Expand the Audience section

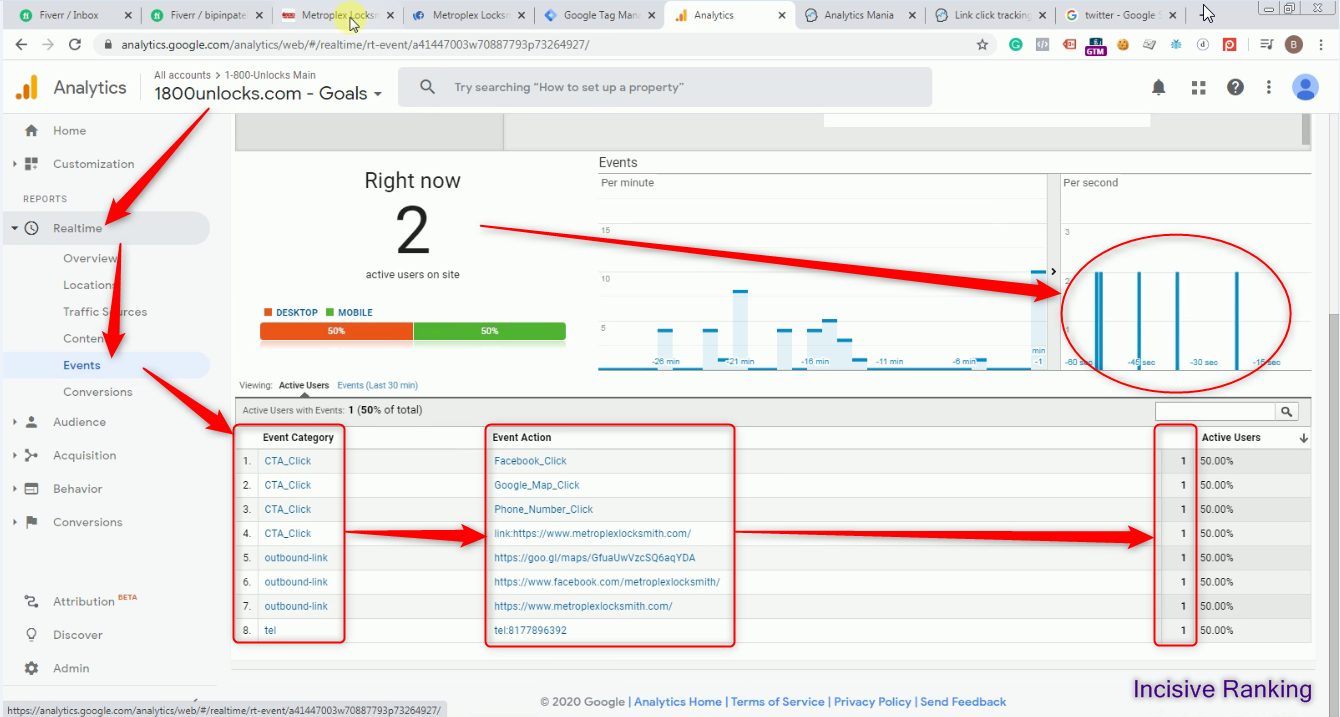click(x=15, y=422)
